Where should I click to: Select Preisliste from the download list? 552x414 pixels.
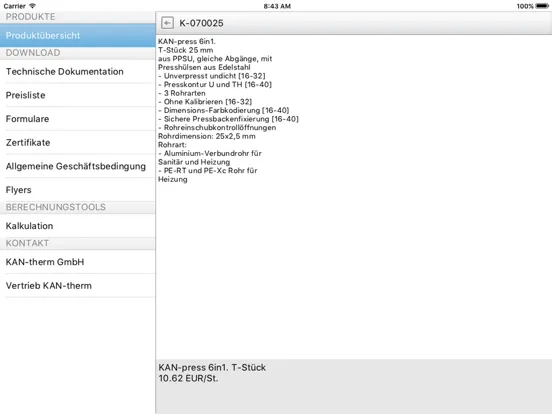tap(77, 95)
